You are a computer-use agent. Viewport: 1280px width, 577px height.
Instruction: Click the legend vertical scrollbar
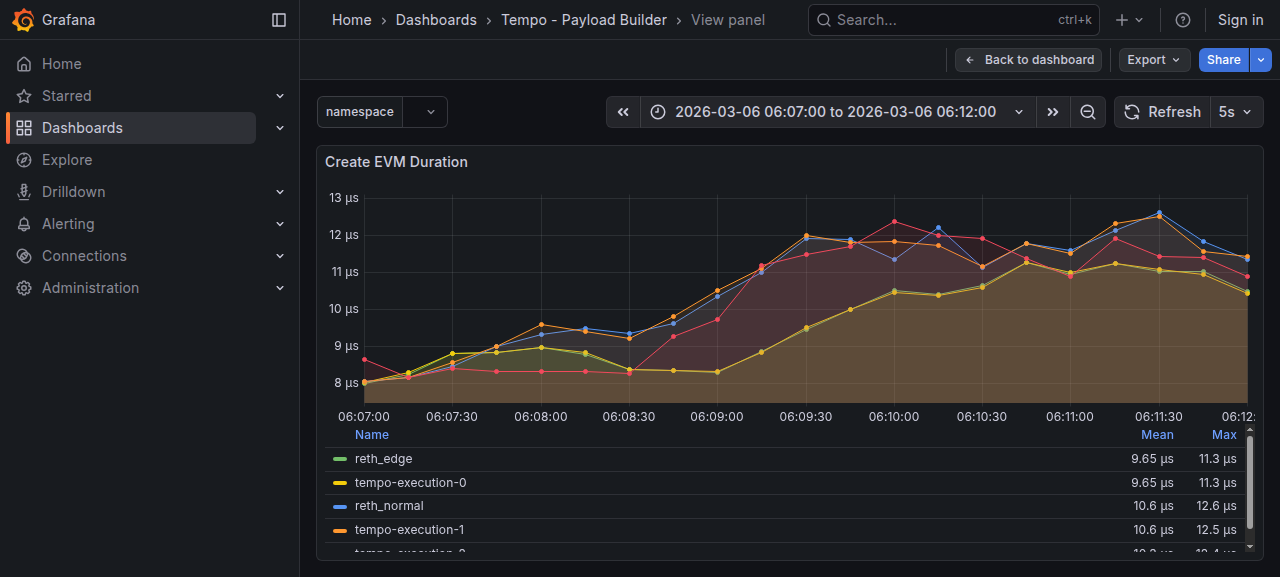click(1249, 483)
